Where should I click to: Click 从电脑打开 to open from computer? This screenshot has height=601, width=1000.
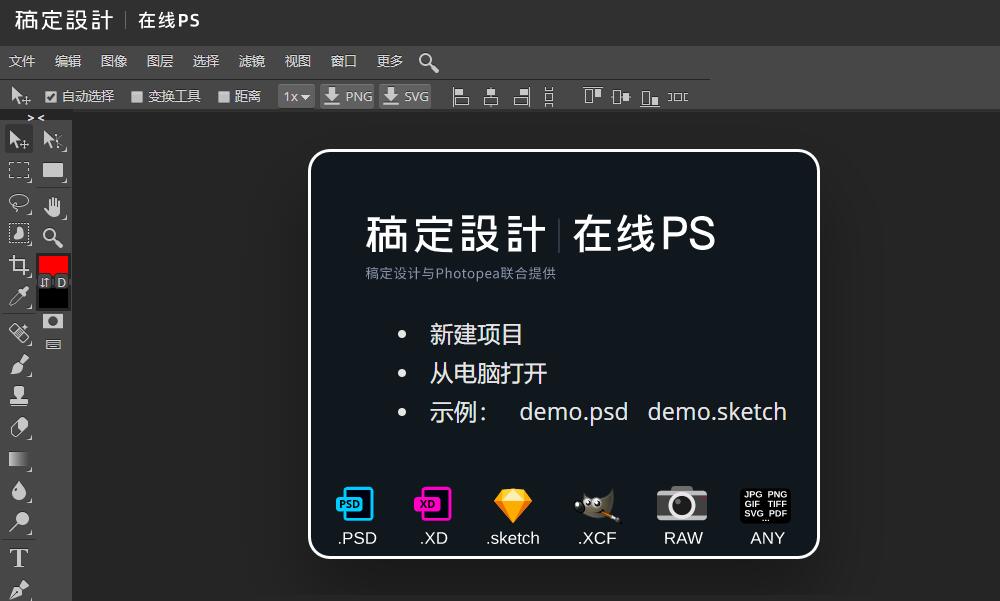pos(488,373)
